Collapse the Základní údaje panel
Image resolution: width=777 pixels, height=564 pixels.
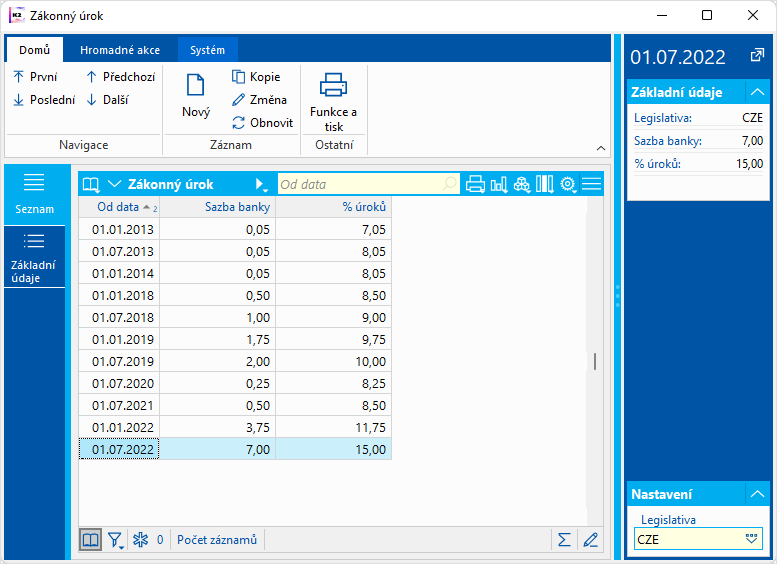click(x=757, y=92)
